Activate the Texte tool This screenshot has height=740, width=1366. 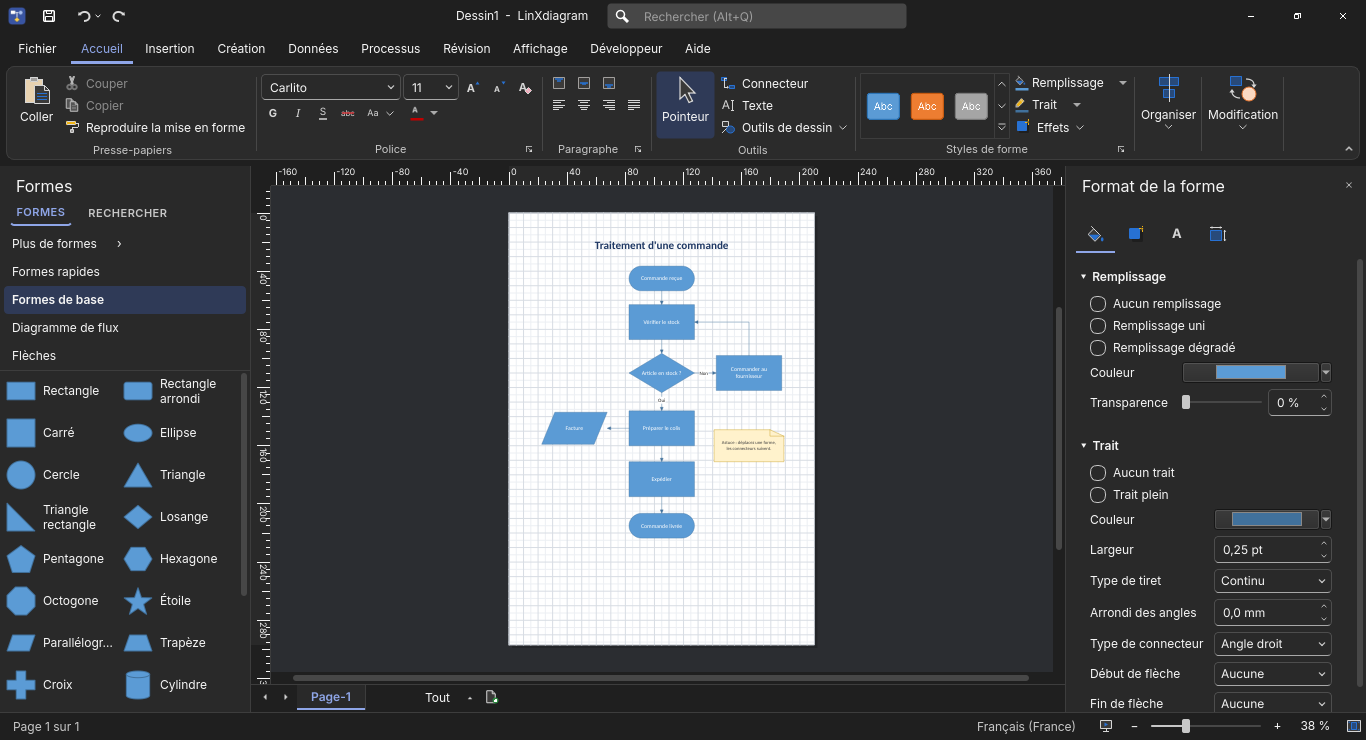pos(747,106)
